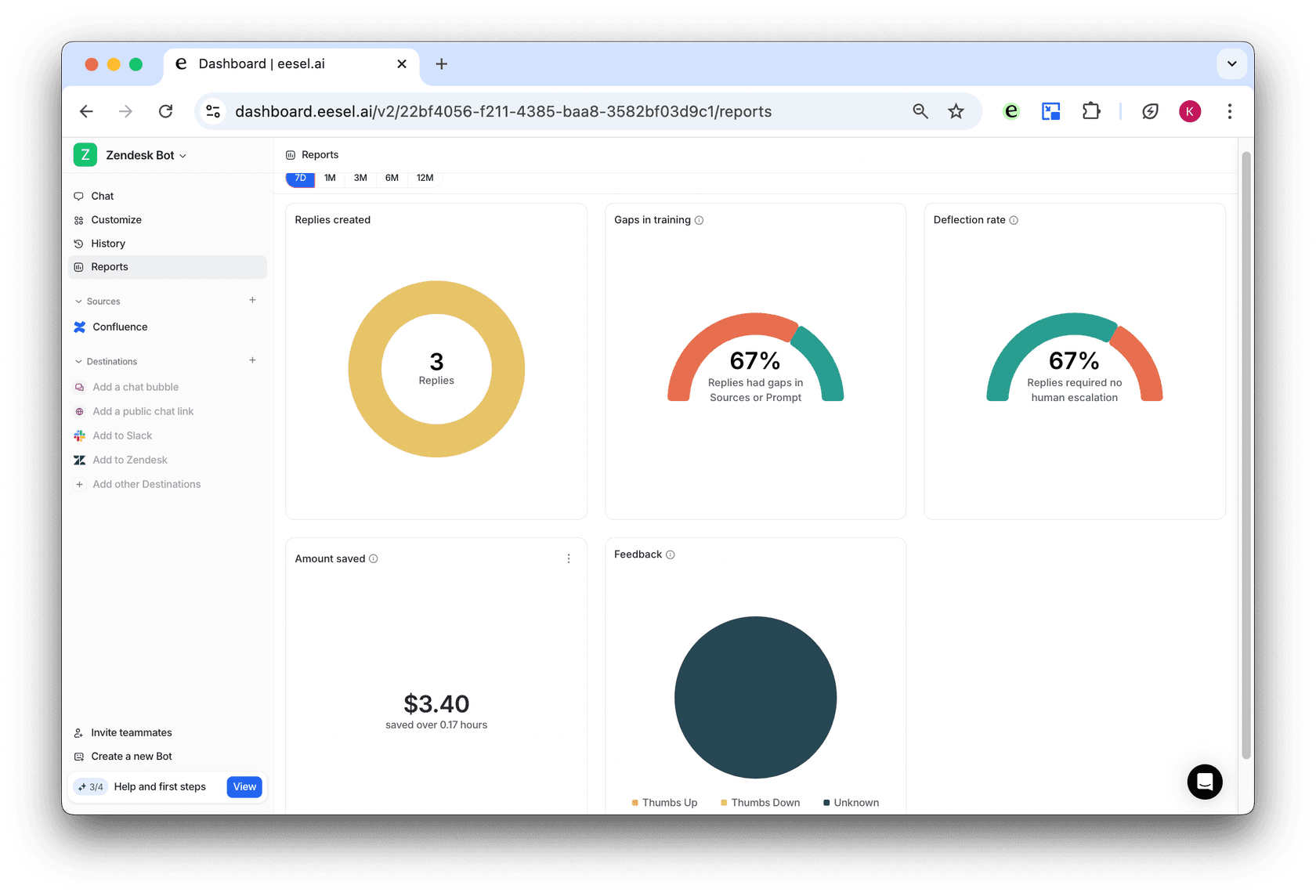Click info icon next to Feedback title

click(671, 555)
